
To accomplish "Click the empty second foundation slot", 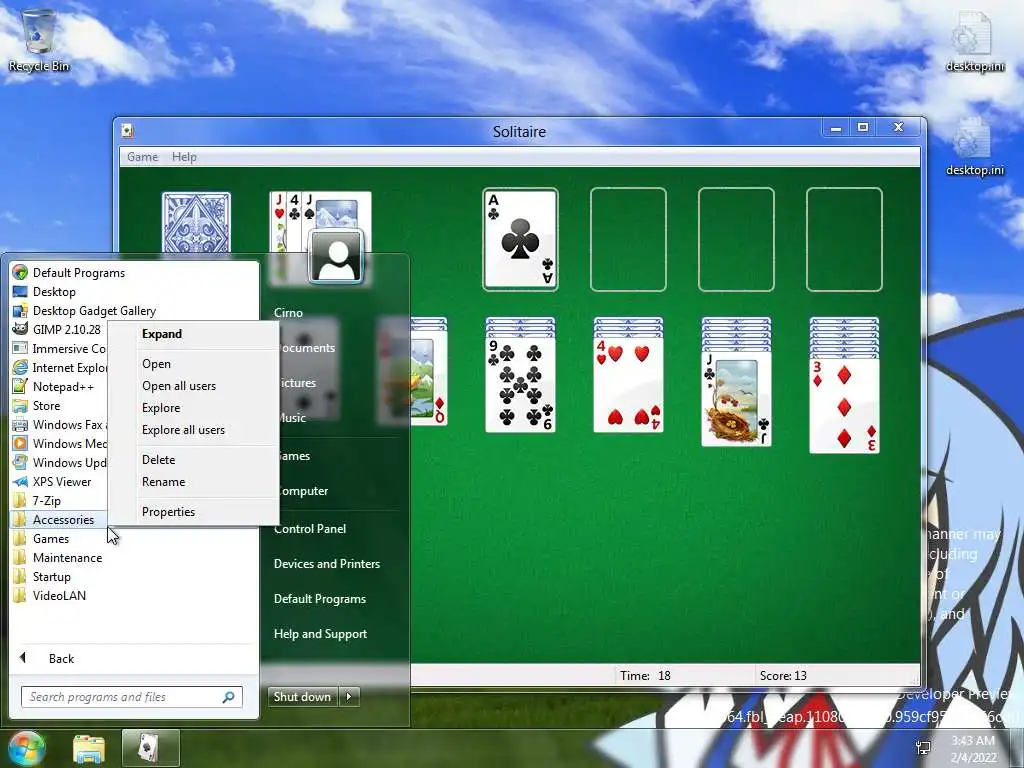I will [628, 240].
